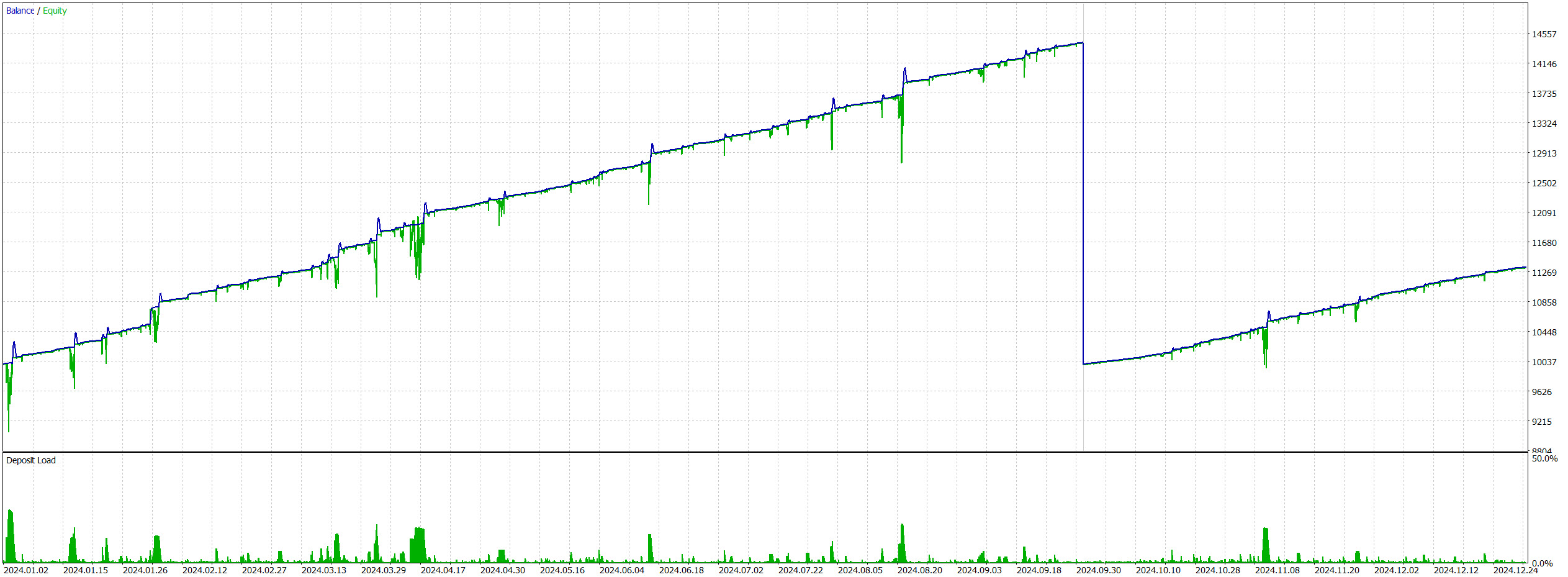
Task: Click the Equity legend label
Action: [55, 11]
